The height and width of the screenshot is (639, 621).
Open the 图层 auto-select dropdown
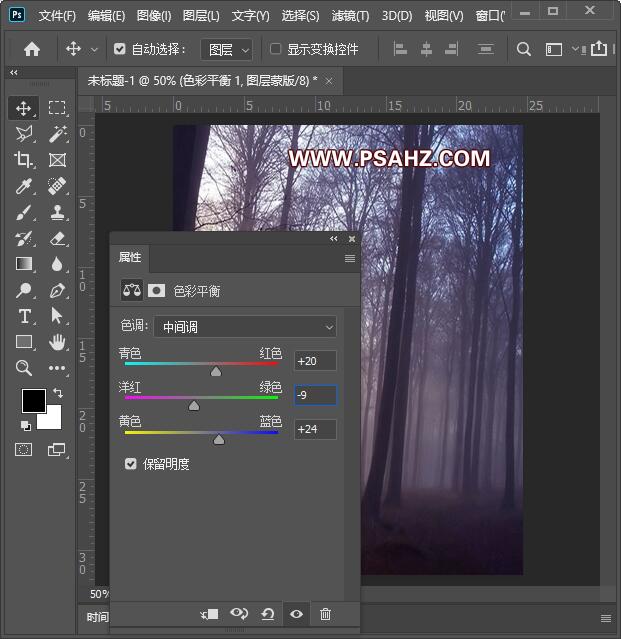227,50
